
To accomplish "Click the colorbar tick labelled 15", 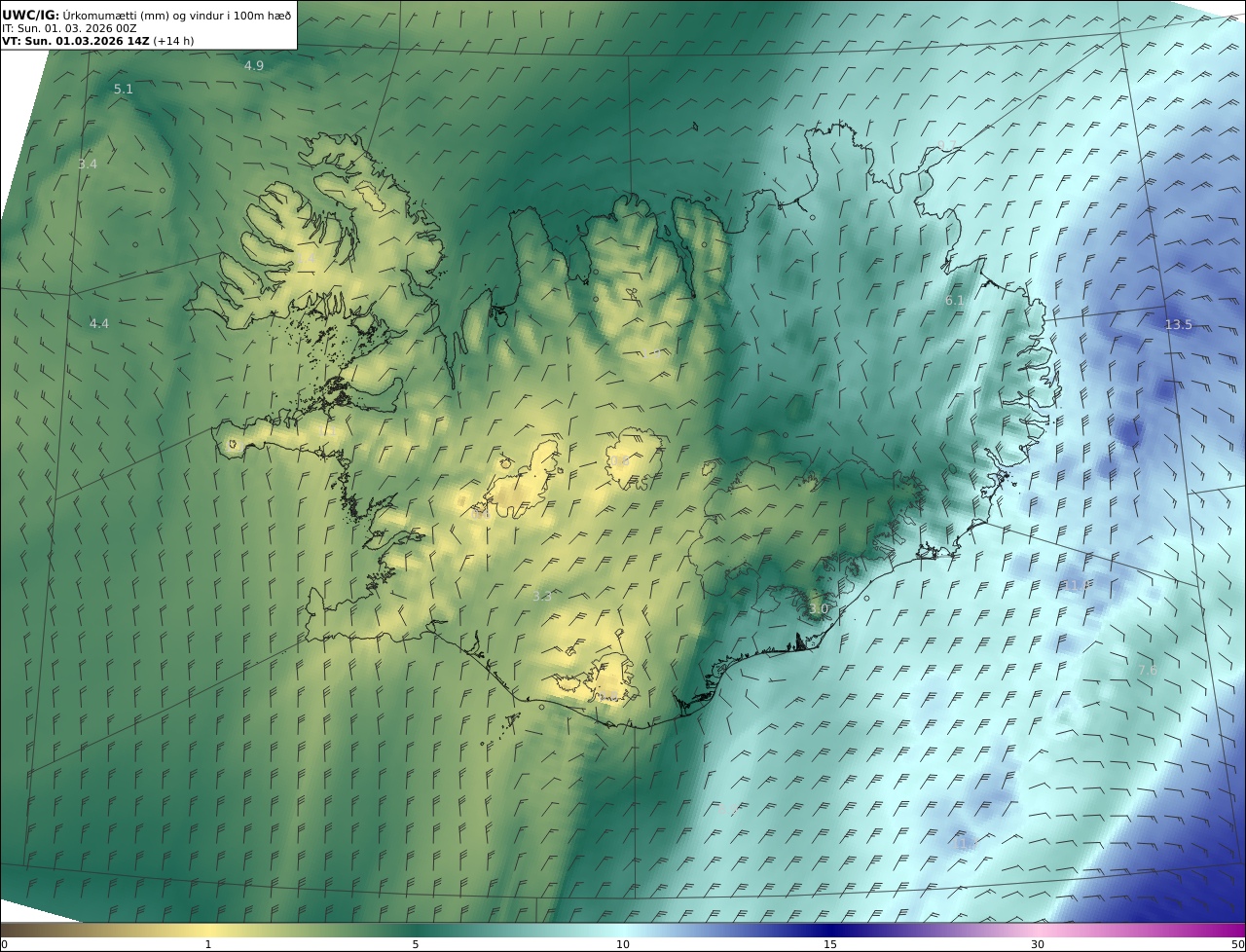I will [x=830, y=944].
